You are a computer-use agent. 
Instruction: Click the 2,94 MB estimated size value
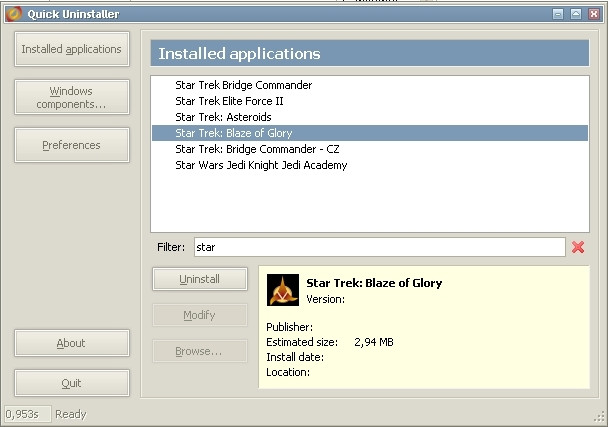click(374, 342)
